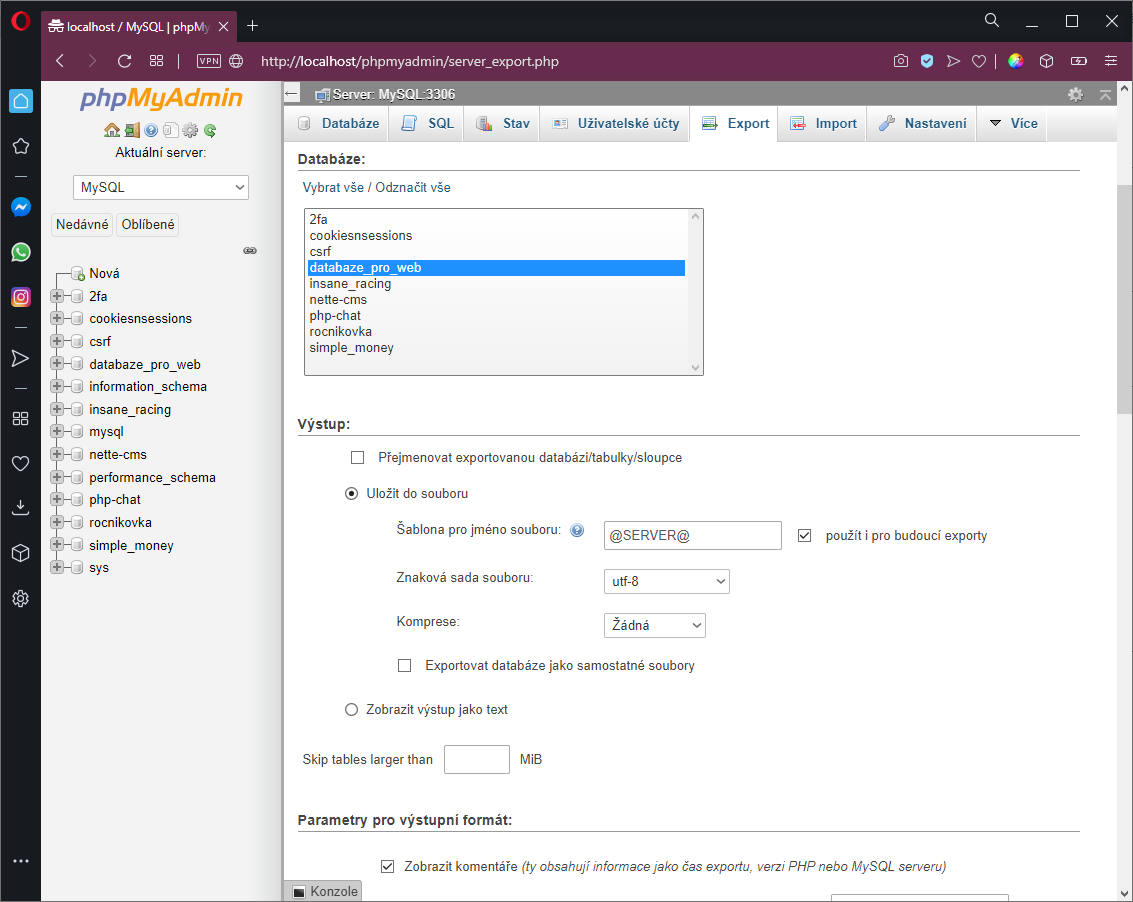1133x902 pixels.
Task: Expand databaze_pro_web in navigation tree
Action: coord(56,364)
